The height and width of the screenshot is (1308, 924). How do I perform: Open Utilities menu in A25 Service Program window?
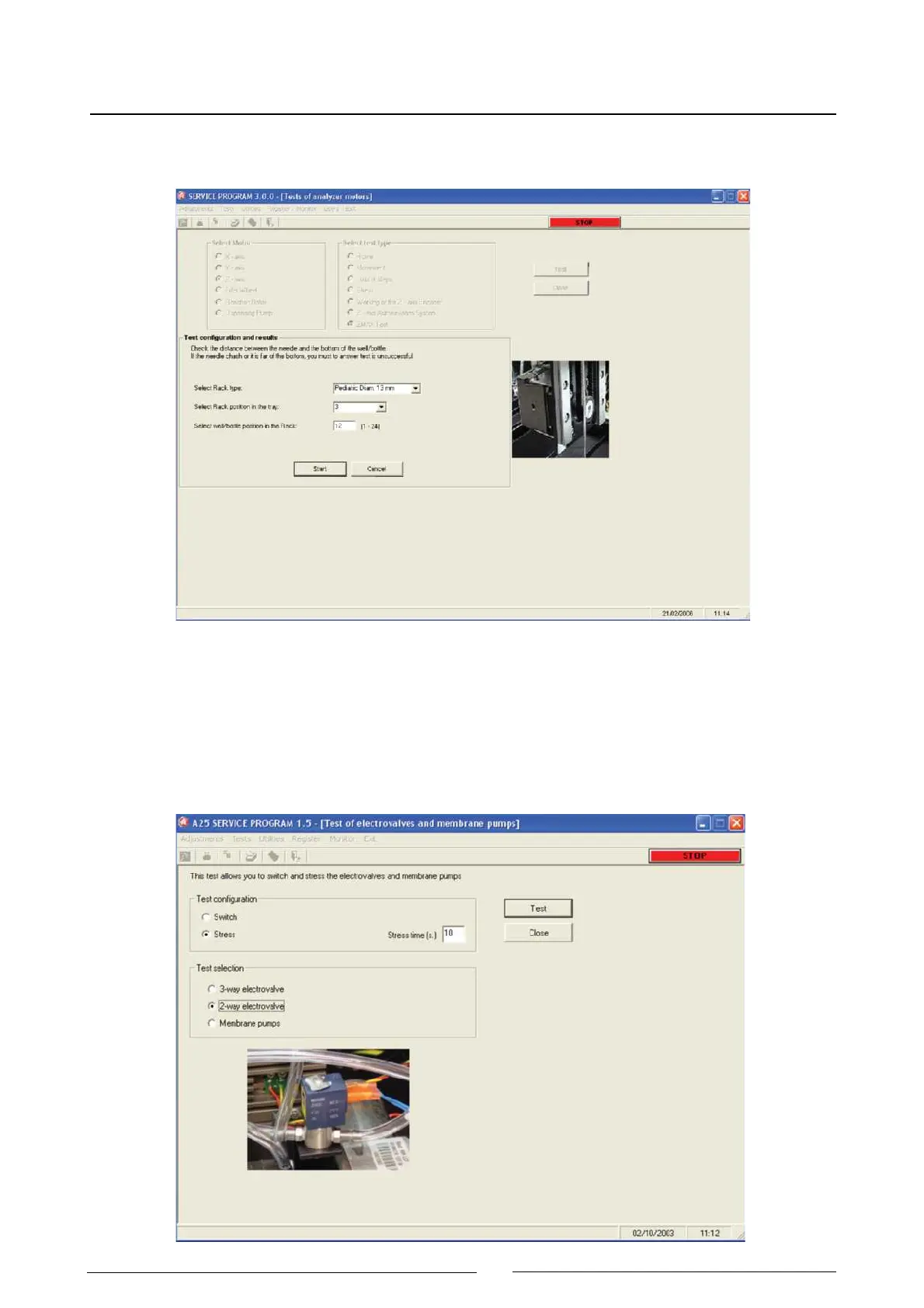272,839
